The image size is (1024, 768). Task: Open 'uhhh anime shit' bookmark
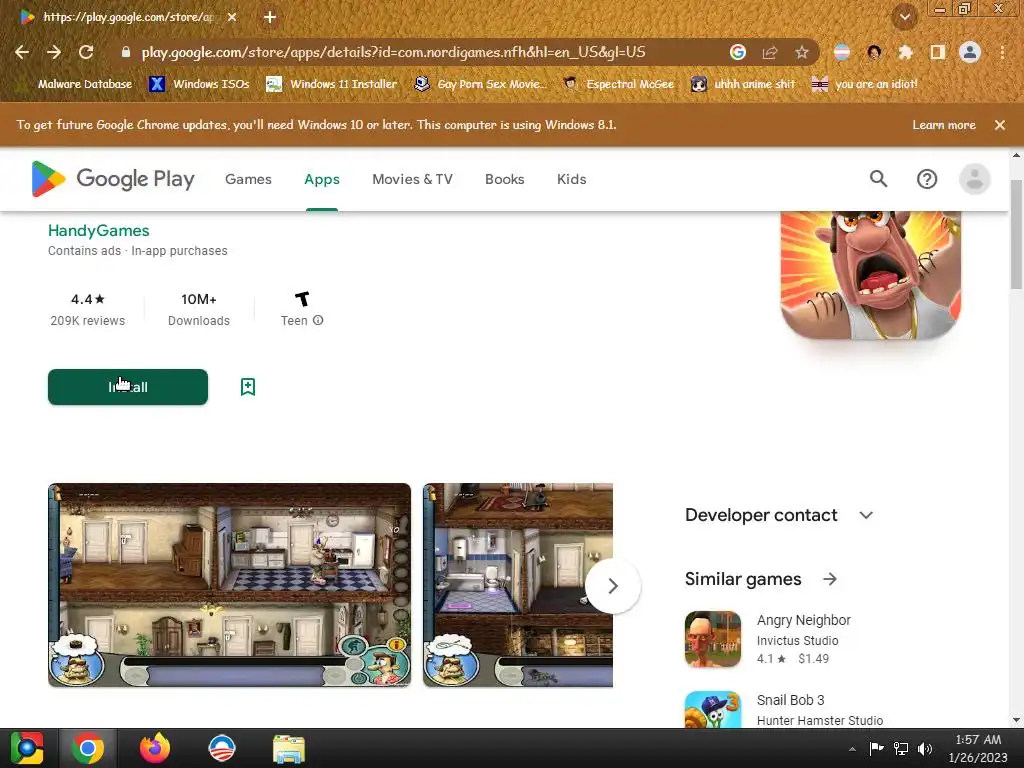tap(743, 84)
